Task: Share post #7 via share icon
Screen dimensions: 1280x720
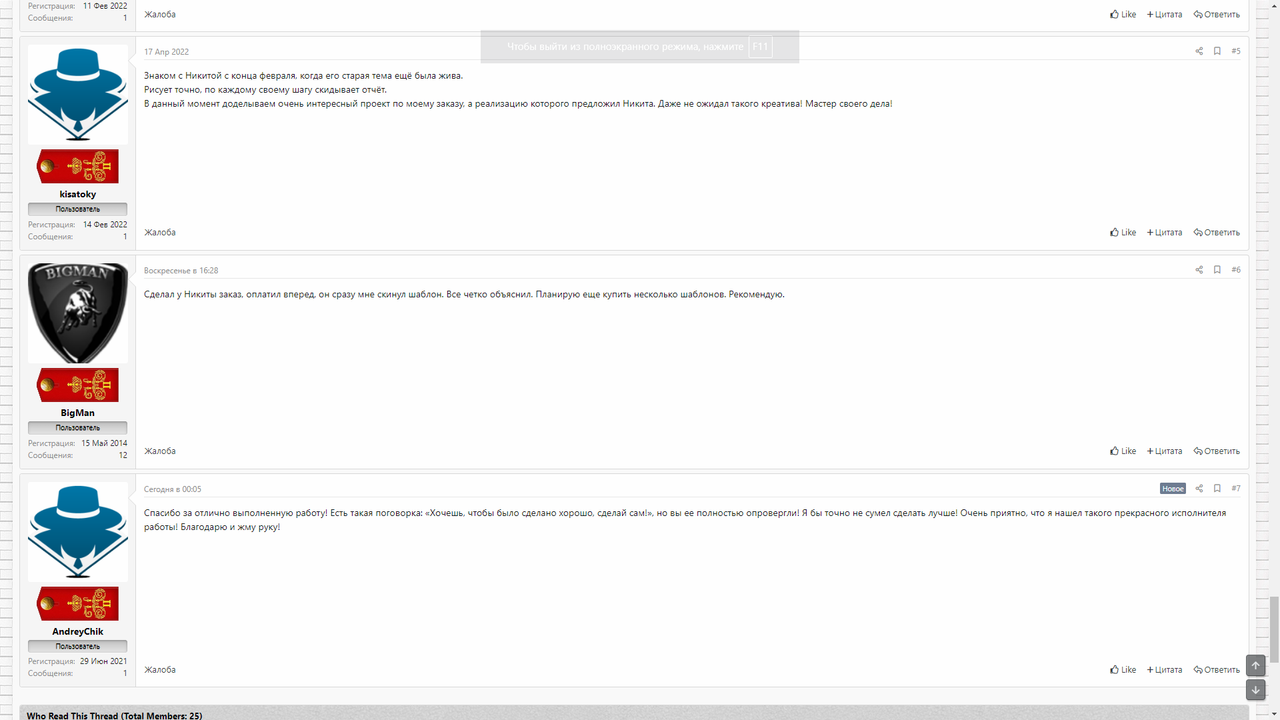Action: pyautogui.click(x=1199, y=489)
